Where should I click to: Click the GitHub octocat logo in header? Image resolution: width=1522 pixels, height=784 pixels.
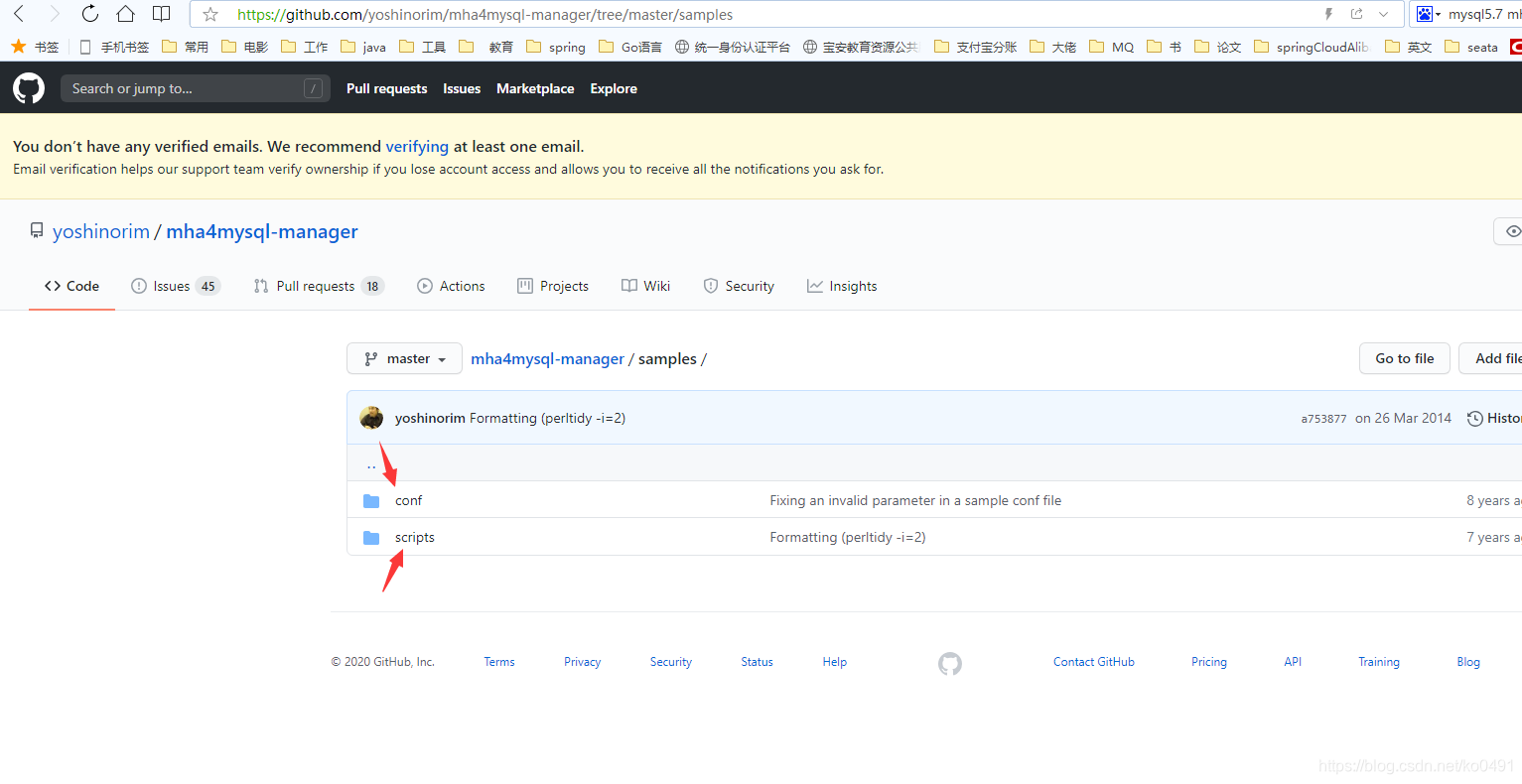click(x=29, y=88)
